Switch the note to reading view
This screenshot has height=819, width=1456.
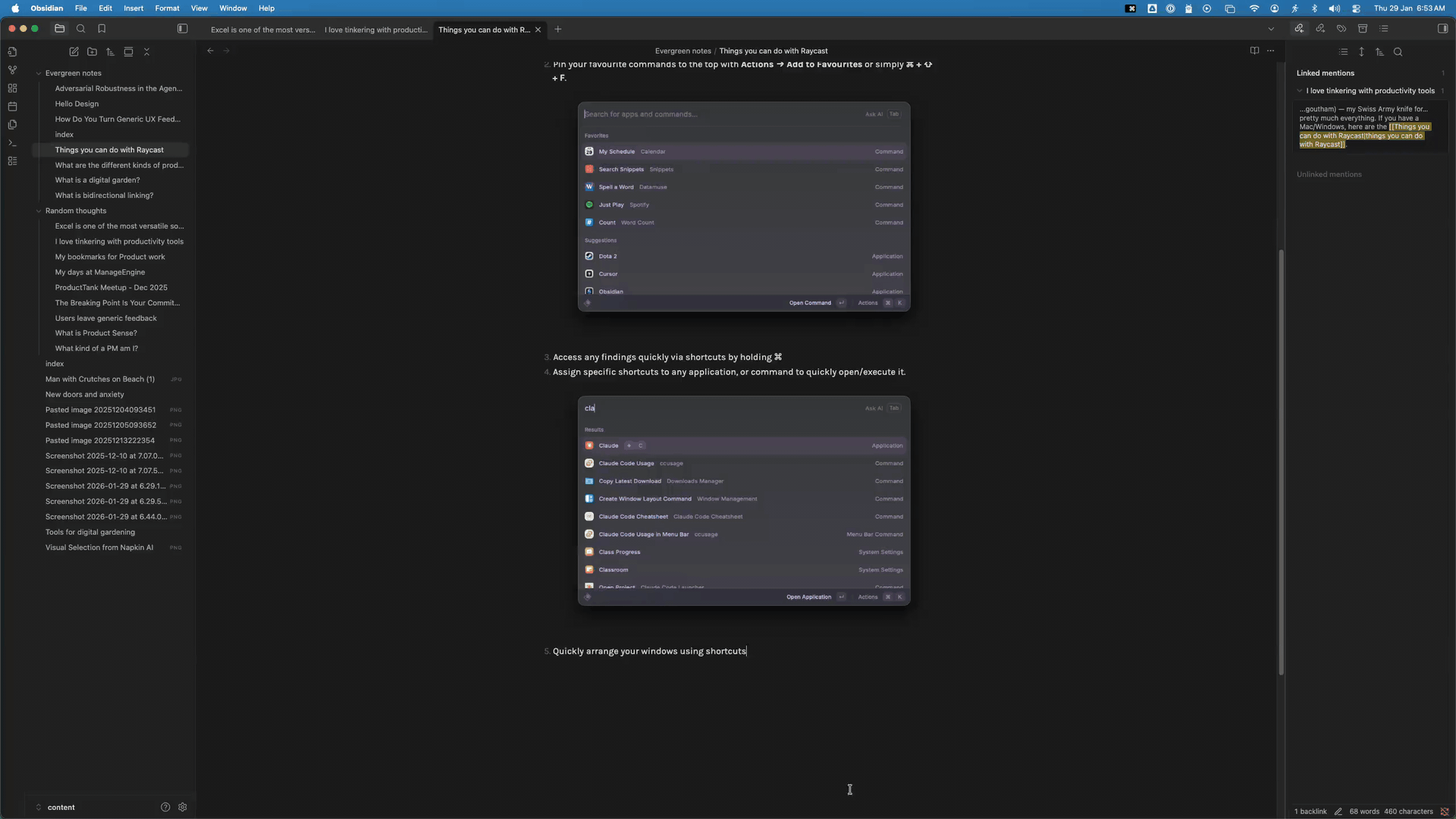(1254, 51)
